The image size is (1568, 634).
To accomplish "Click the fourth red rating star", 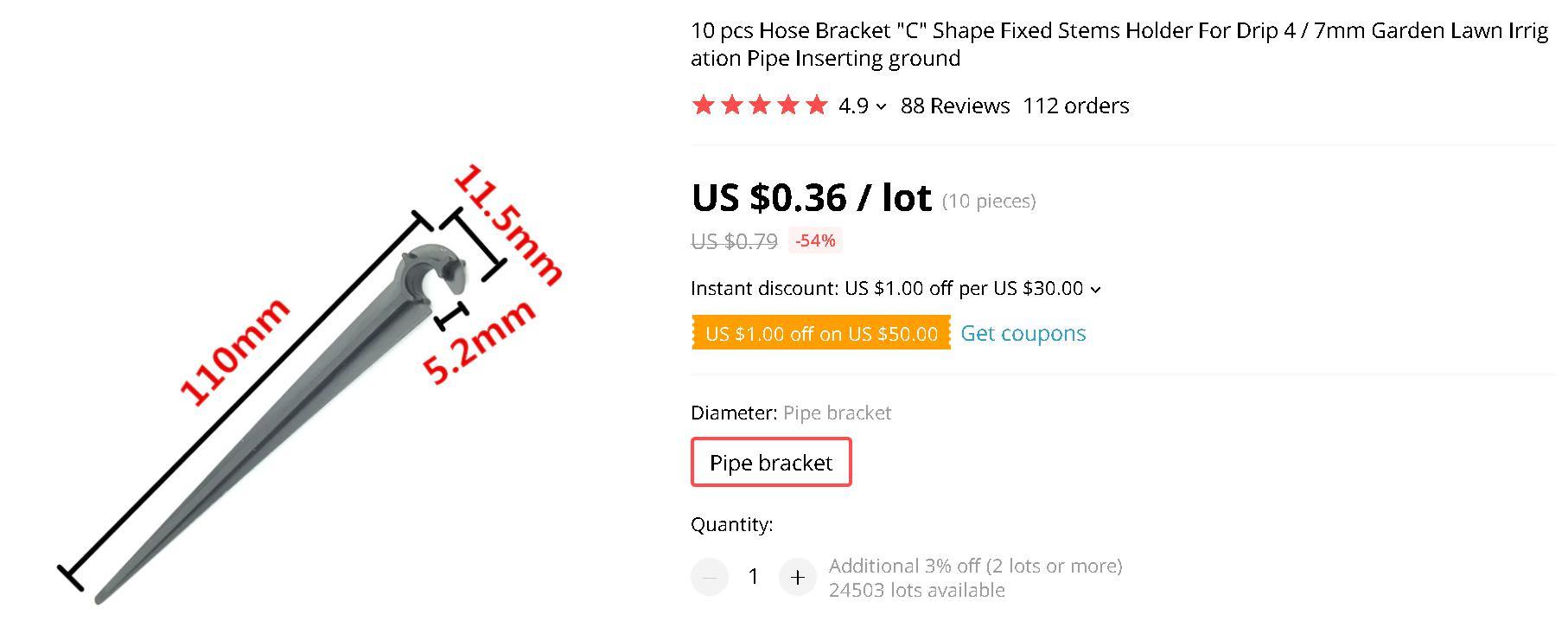I will coord(788,106).
